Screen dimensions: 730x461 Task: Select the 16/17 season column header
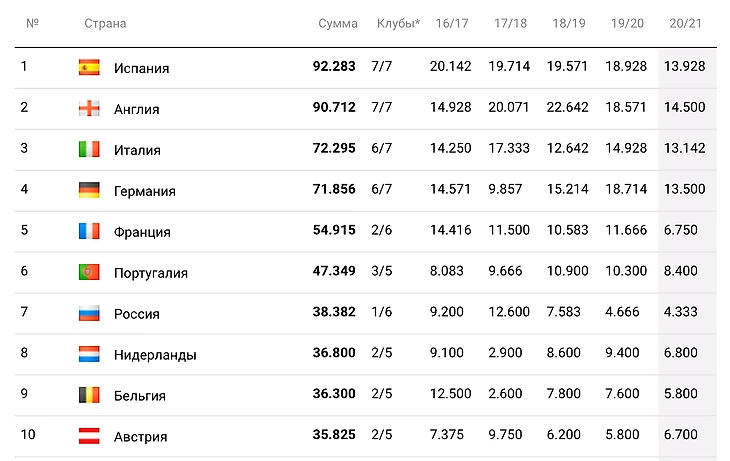(451, 23)
